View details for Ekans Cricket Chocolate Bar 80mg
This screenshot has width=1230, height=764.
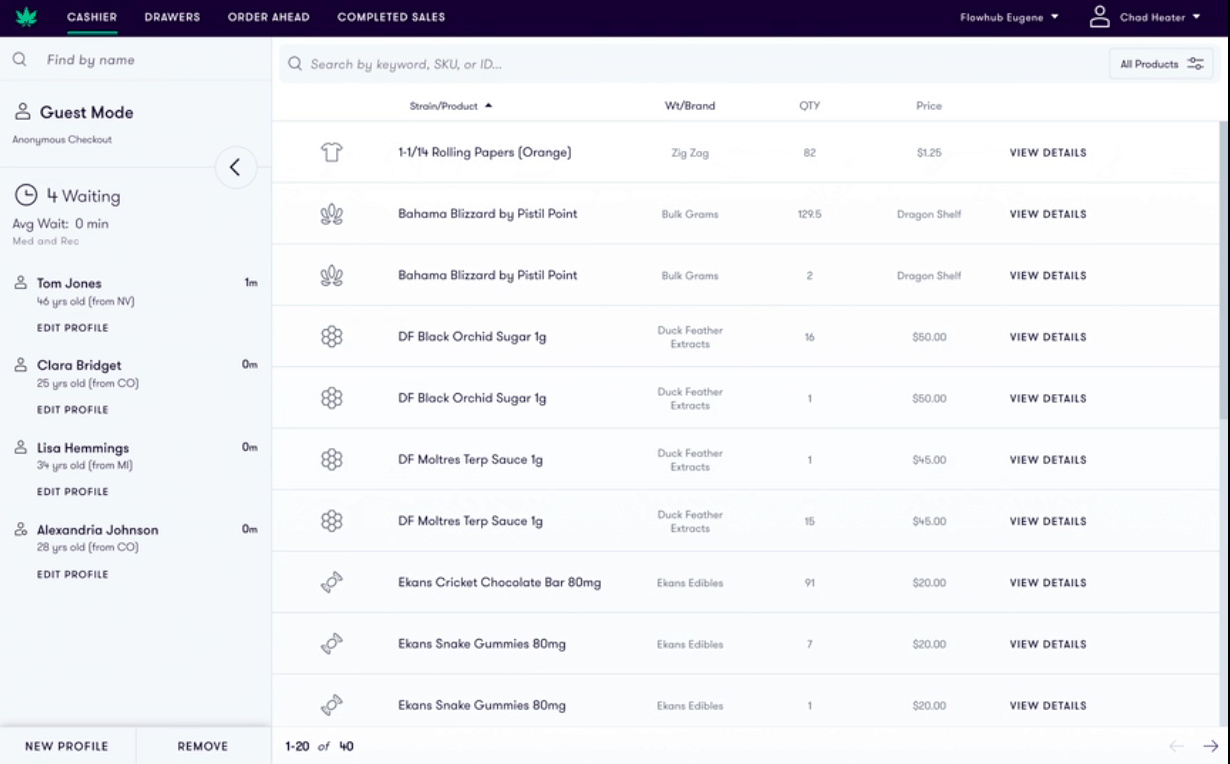click(x=1048, y=583)
